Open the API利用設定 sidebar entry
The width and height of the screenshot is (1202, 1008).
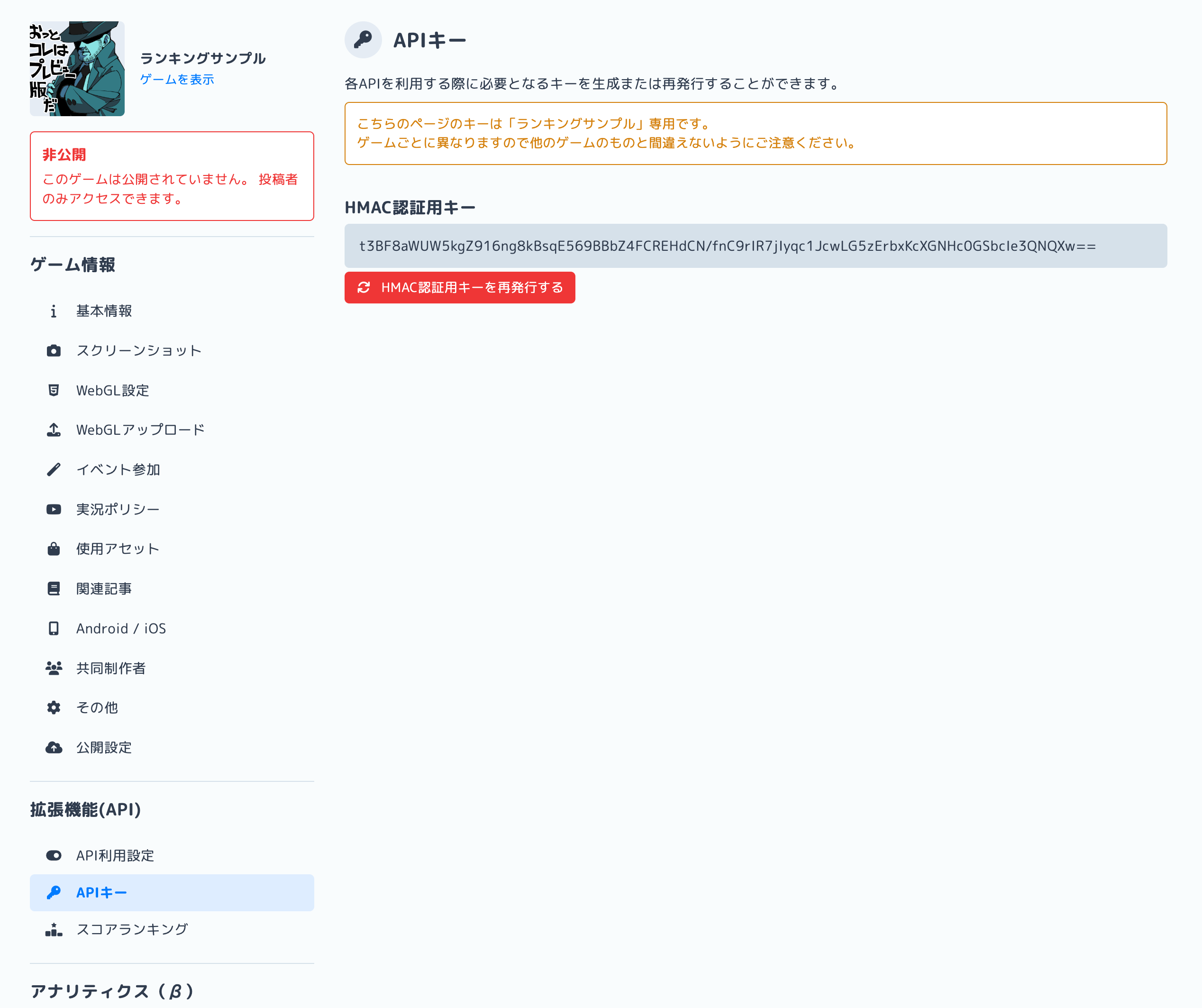[116, 855]
